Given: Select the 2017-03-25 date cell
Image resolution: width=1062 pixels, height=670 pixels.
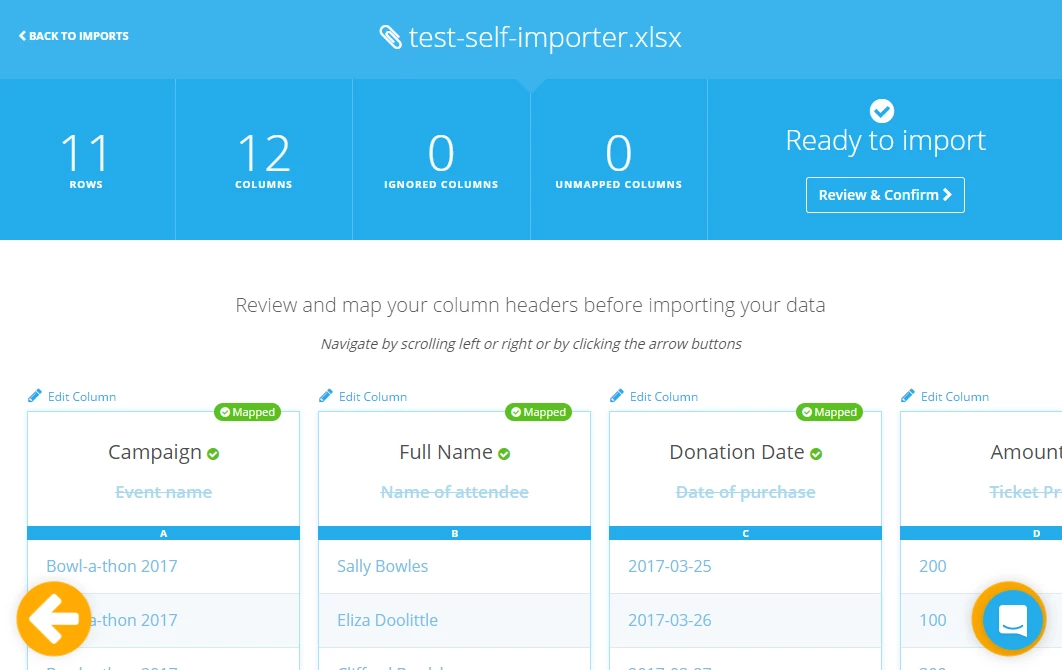Looking at the screenshot, I should (x=670, y=566).
